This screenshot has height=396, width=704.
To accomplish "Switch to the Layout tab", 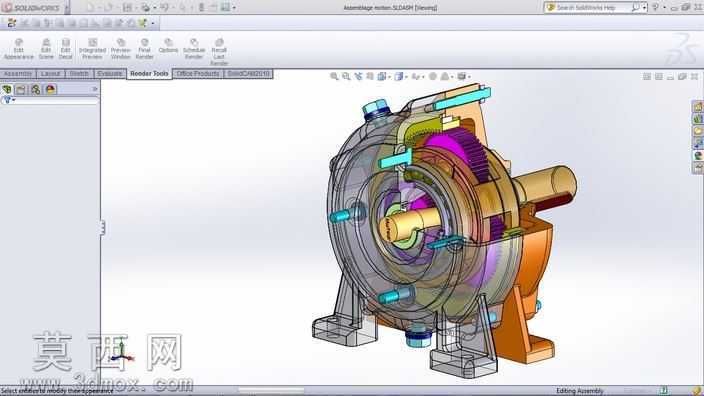I will click(x=50, y=74).
